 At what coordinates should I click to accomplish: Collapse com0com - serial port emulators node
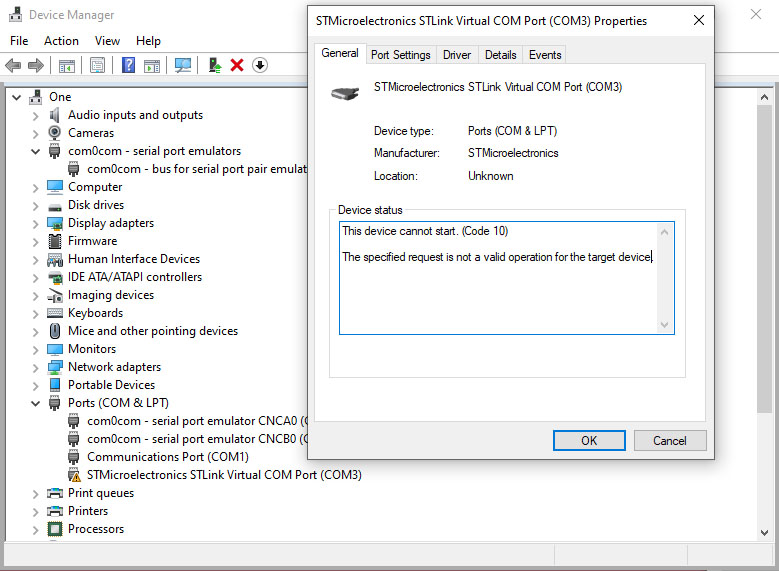tap(35, 151)
